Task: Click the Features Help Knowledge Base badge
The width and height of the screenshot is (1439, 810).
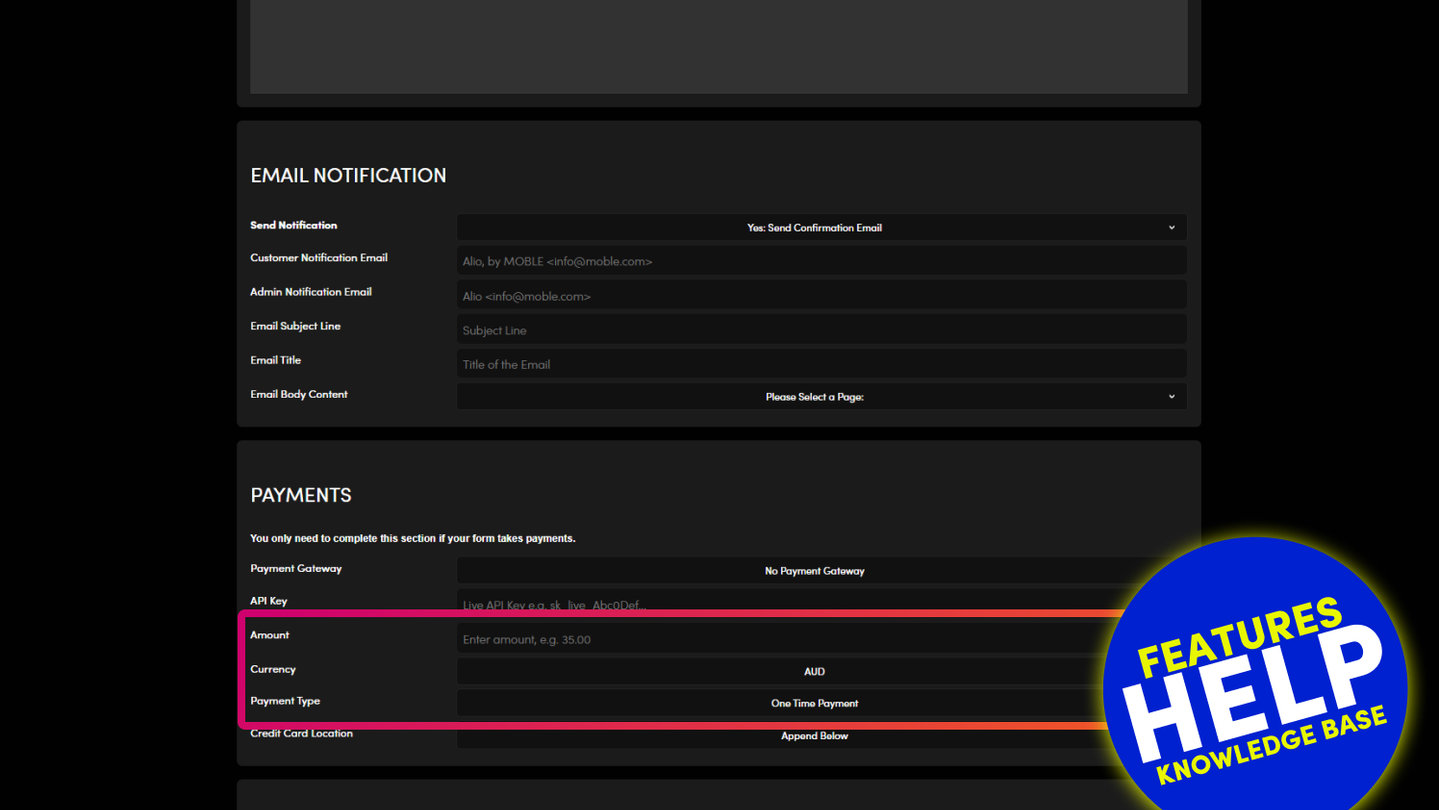Action: [x=1256, y=690]
